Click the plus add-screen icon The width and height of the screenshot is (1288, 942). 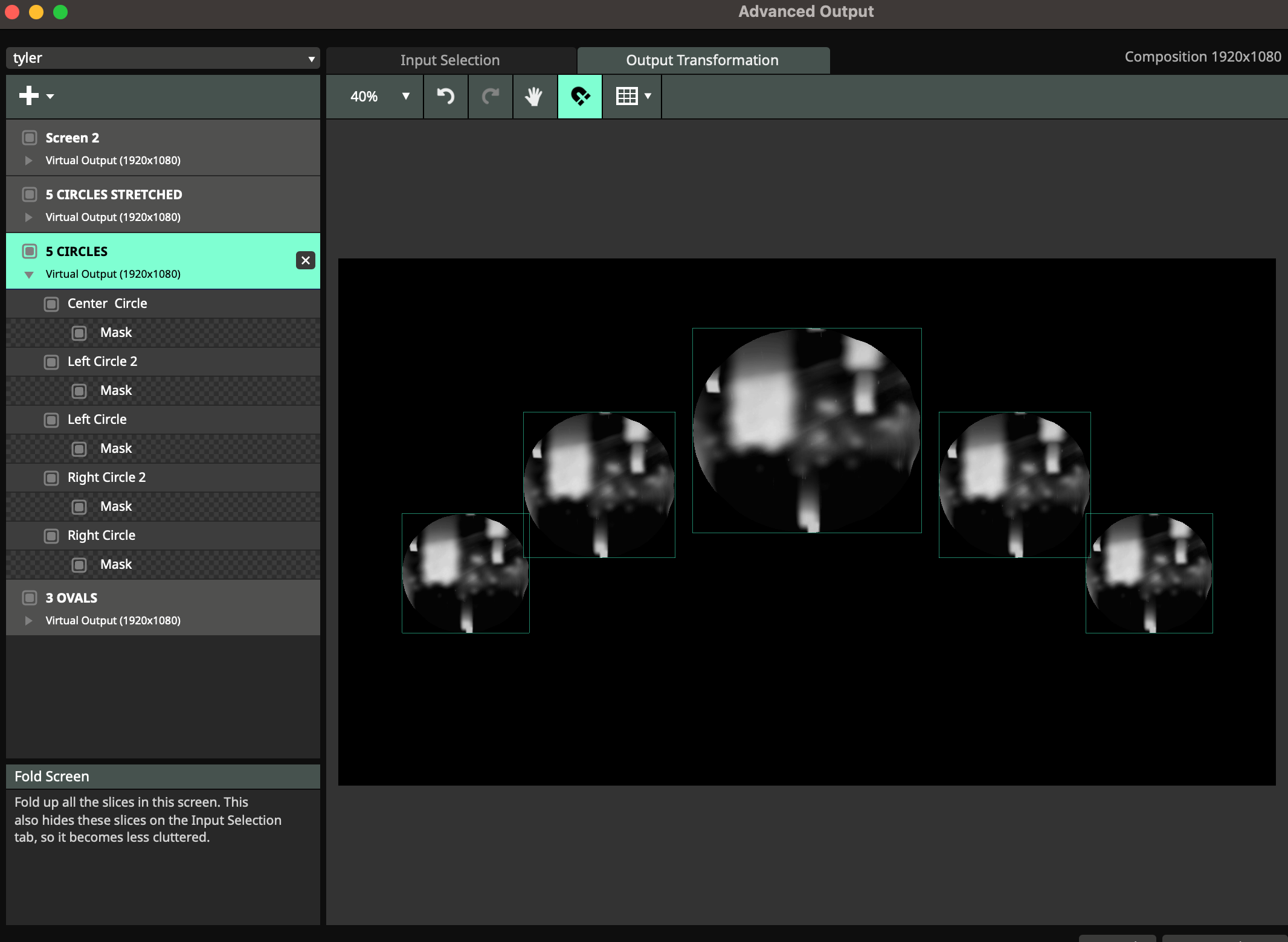pyautogui.click(x=28, y=95)
